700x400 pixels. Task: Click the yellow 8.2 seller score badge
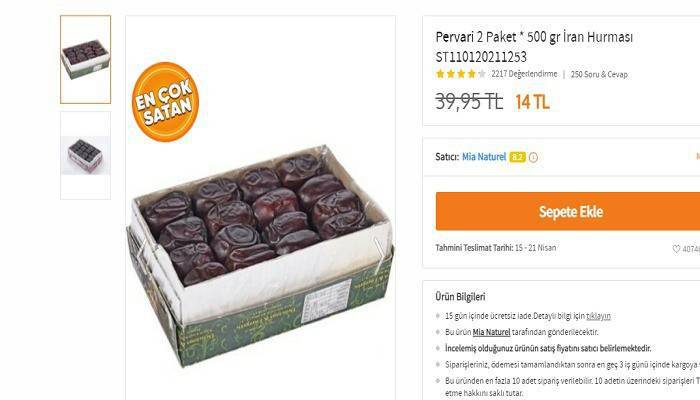pyautogui.click(x=517, y=157)
